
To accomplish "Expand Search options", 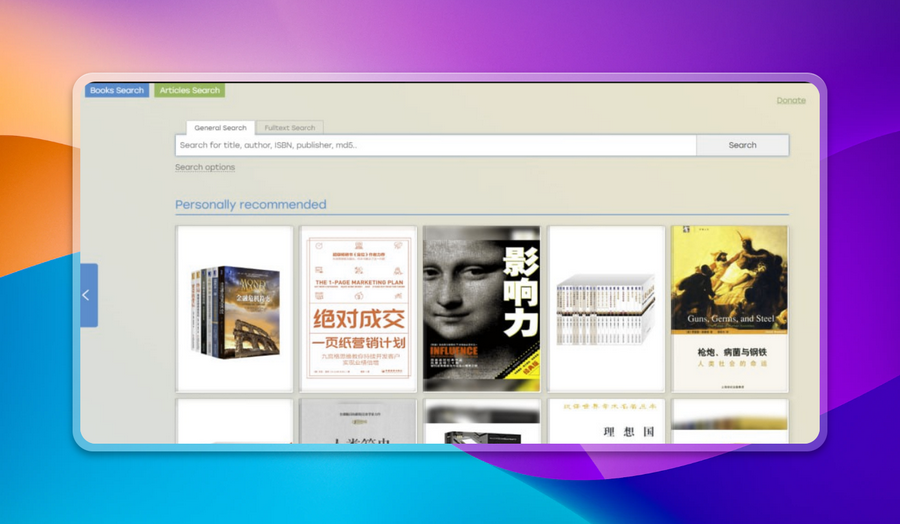I will [205, 167].
